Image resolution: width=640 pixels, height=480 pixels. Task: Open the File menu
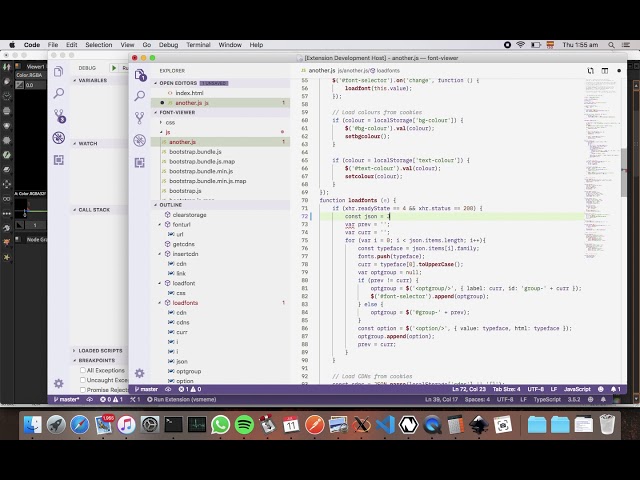click(53, 45)
